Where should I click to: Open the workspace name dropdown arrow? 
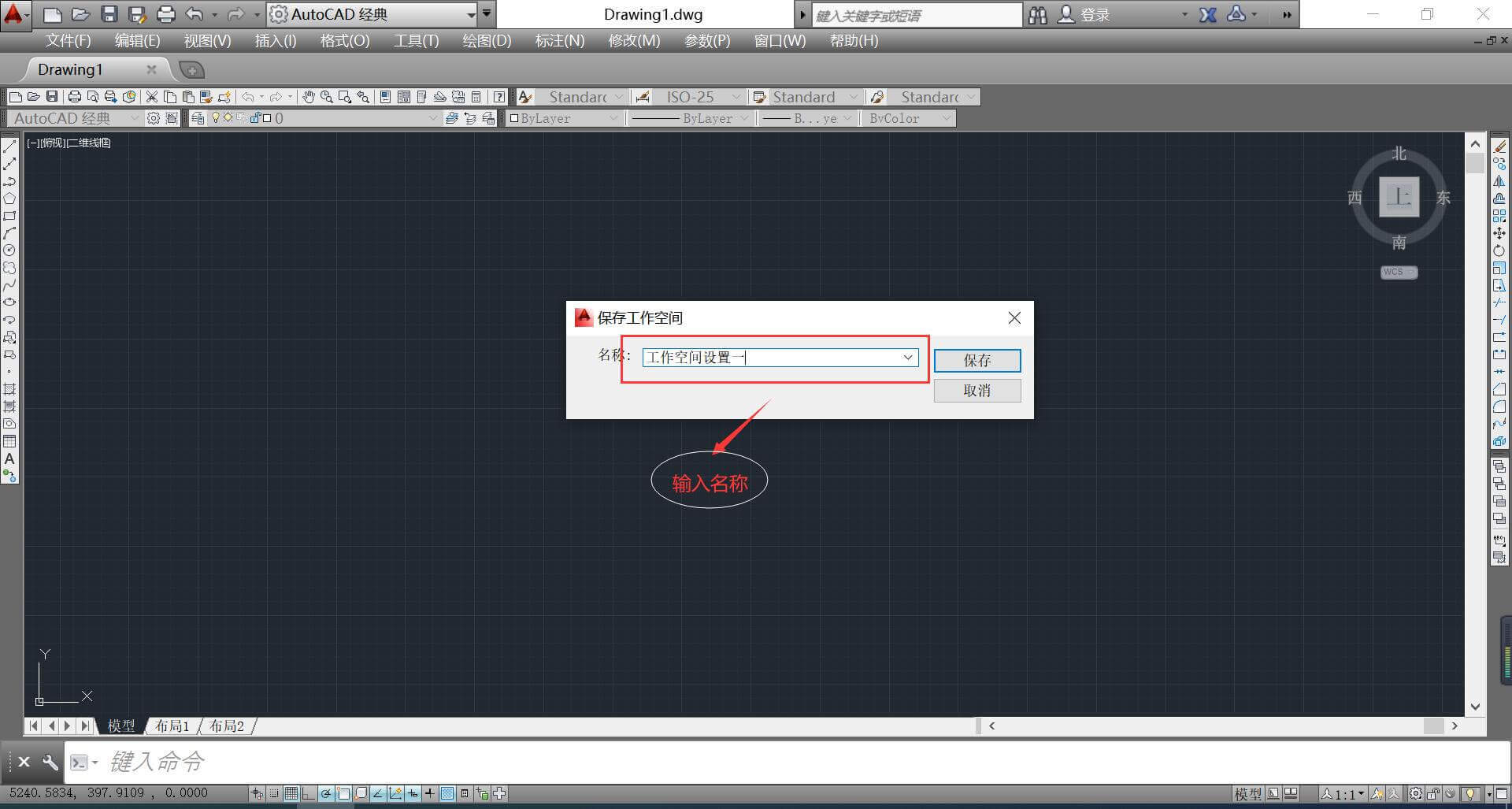908,358
